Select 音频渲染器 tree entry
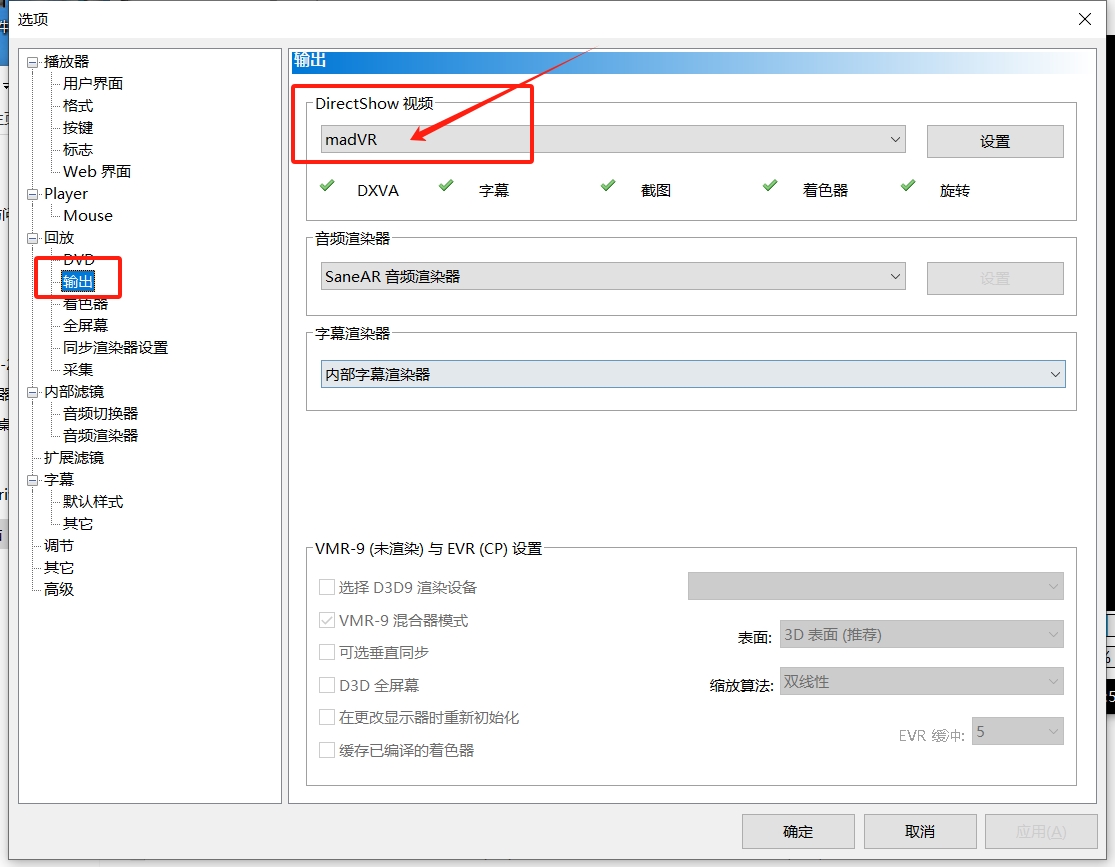1115x867 pixels. pos(100,436)
